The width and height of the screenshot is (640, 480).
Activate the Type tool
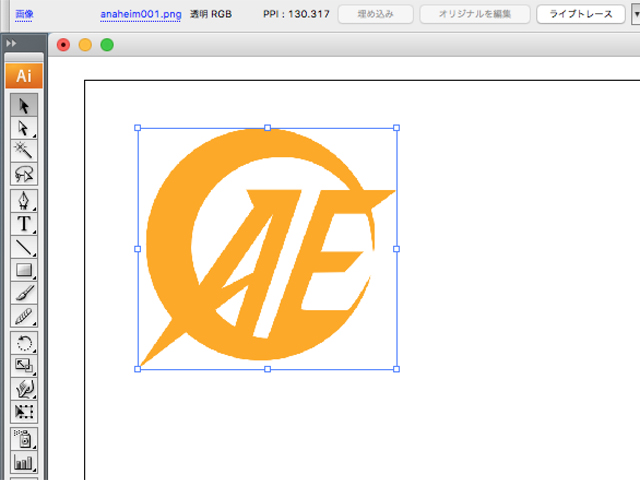pyautogui.click(x=24, y=224)
